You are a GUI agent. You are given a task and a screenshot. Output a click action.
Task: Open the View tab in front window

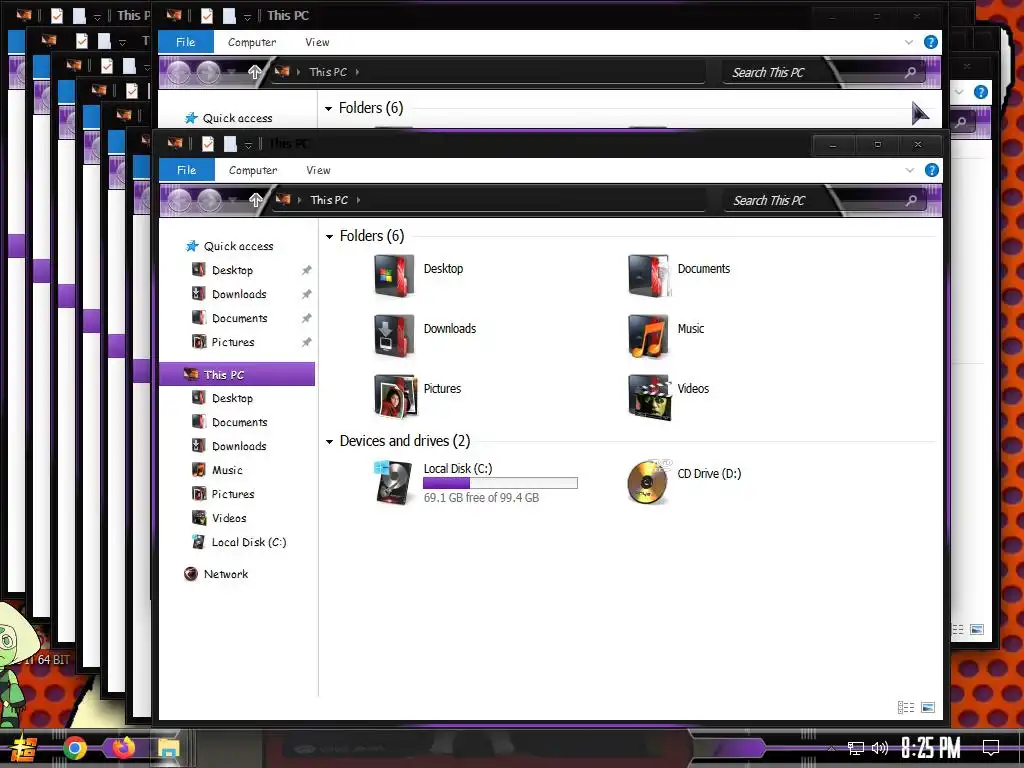[318, 170]
